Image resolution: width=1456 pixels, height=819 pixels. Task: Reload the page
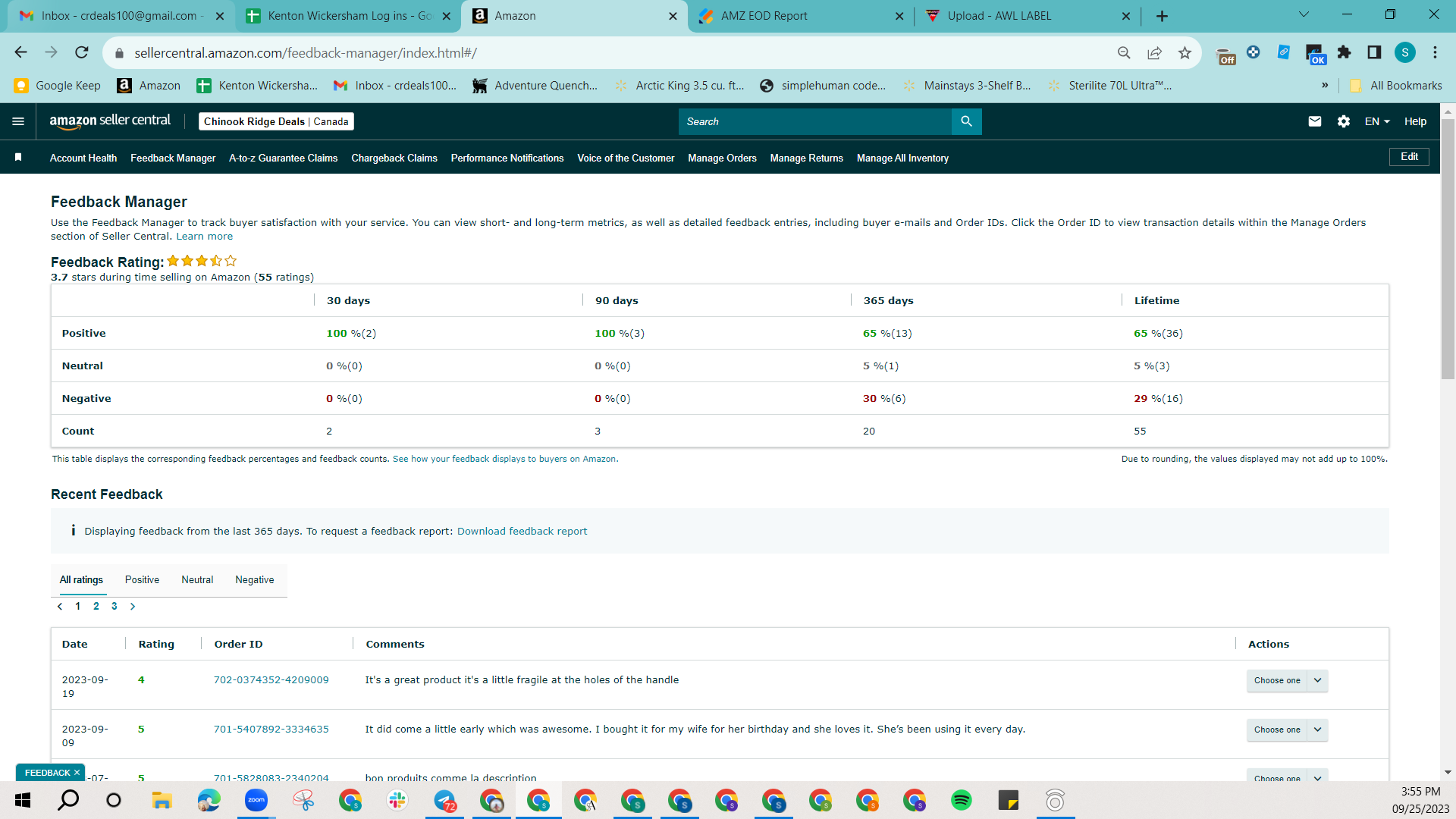tap(82, 52)
